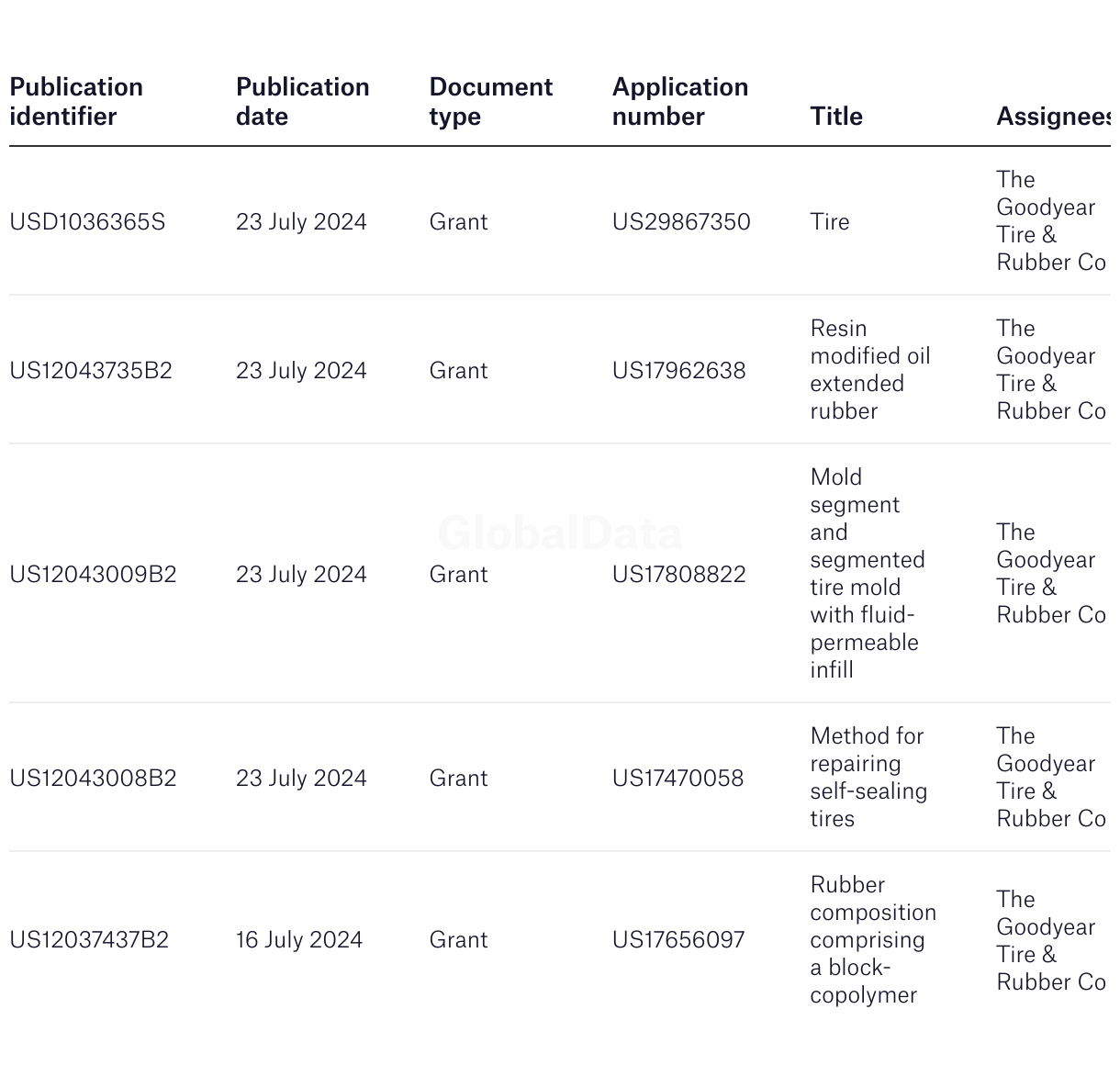Select application number US17962638
Image resolution: width=1120 pixels, height=1065 pixels.
coord(678,371)
